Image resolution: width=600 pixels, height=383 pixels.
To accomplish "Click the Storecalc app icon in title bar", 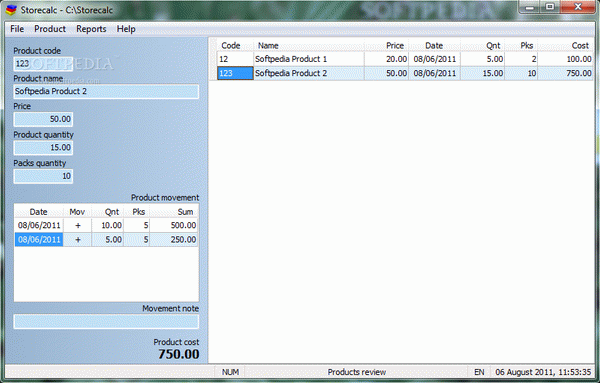I will pos(11,9).
